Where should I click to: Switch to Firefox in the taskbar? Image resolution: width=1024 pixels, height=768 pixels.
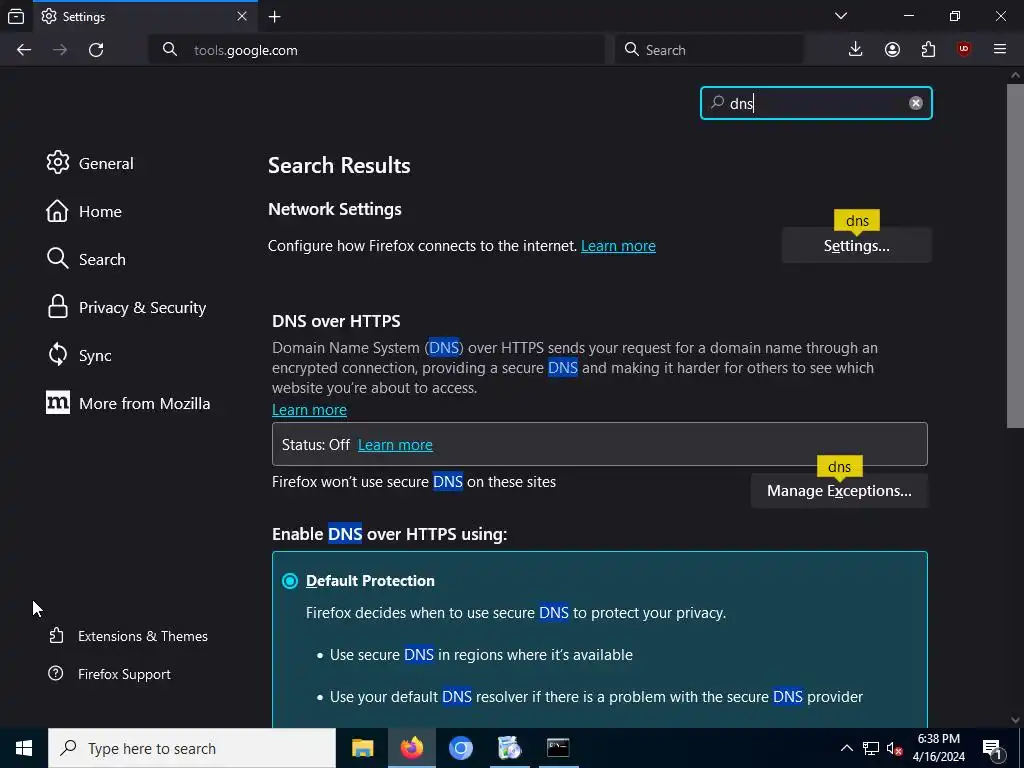[411, 748]
